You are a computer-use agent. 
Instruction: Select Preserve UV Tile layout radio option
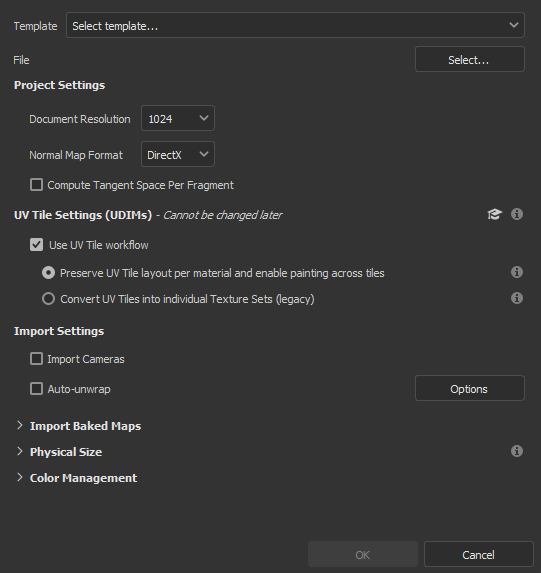(x=48, y=273)
